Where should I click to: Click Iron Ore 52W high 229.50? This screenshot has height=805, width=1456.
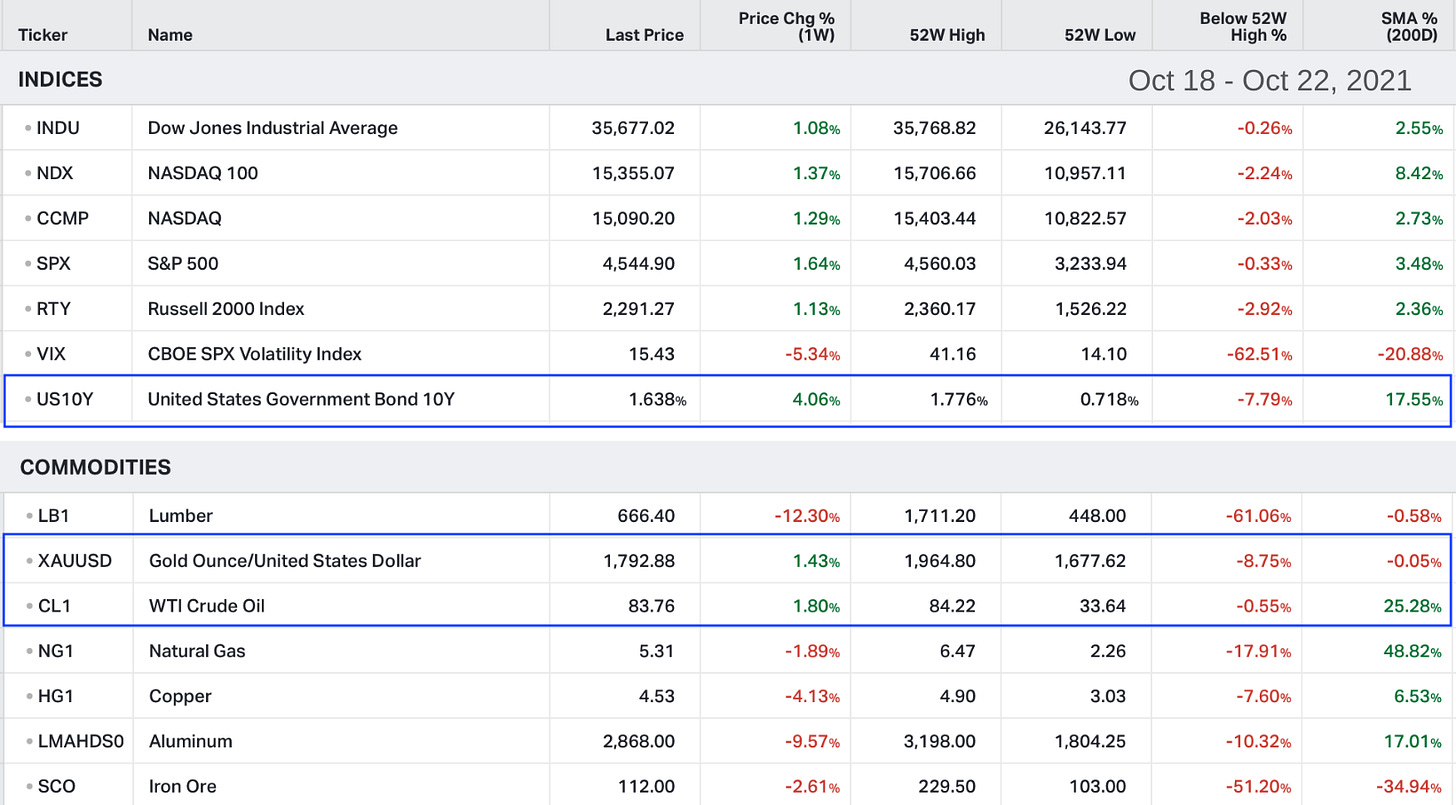coord(949,786)
